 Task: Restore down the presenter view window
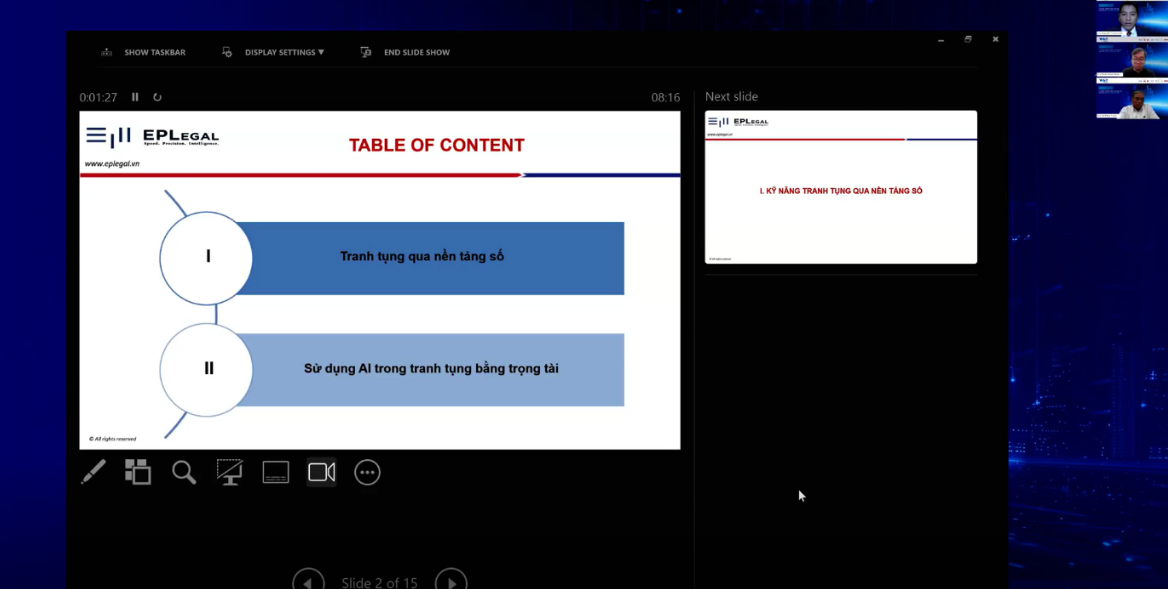pyautogui.click(x=968, y=40)
